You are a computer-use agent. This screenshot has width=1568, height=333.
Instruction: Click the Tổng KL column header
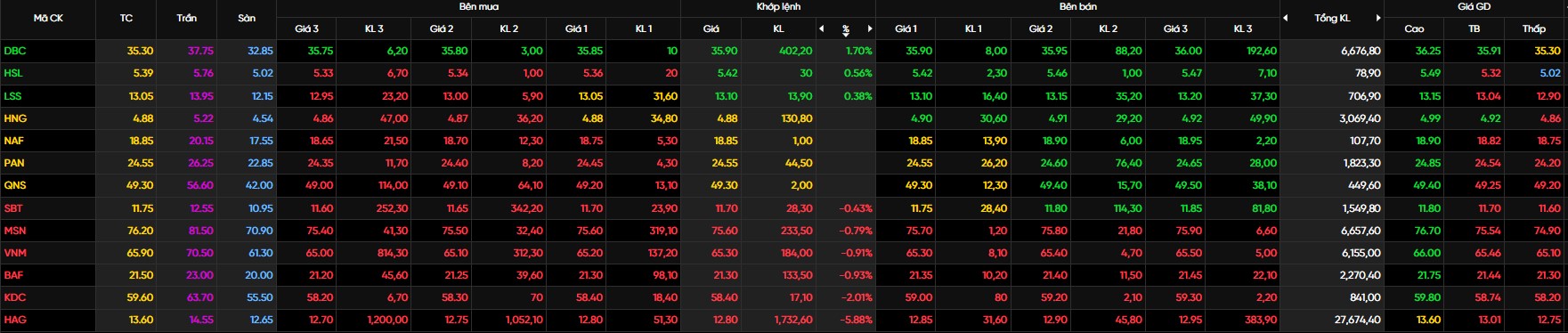tap(1332, 18)
